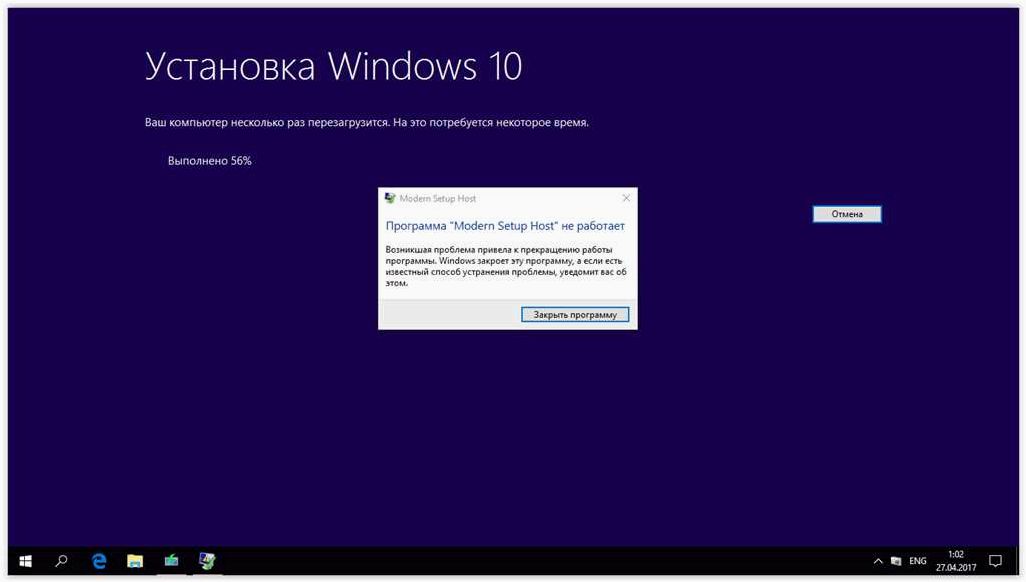
Task: Open the Action Center notifications icon
Action: (995, 561)
